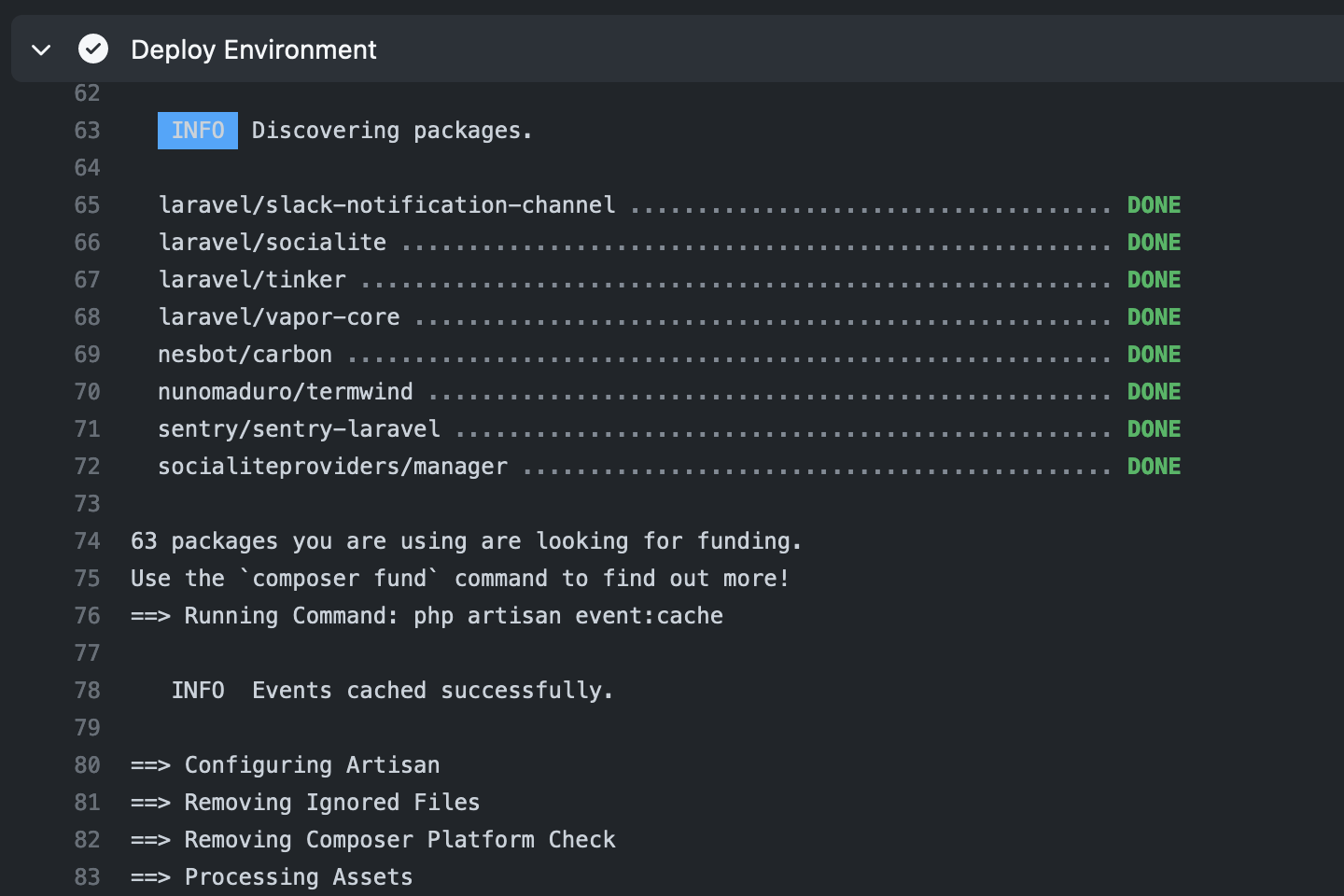Image resolution: width=1344 pixels, height=896 pixels.
Task: Click DONE status for socialiteproviders/manager
Action: tap(1154, 467)
